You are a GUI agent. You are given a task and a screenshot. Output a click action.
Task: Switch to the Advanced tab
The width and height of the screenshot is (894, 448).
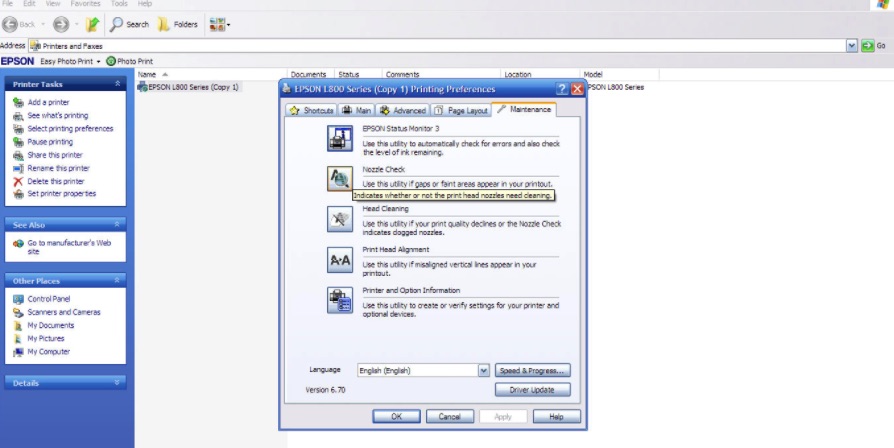click(x=403, y=110)
